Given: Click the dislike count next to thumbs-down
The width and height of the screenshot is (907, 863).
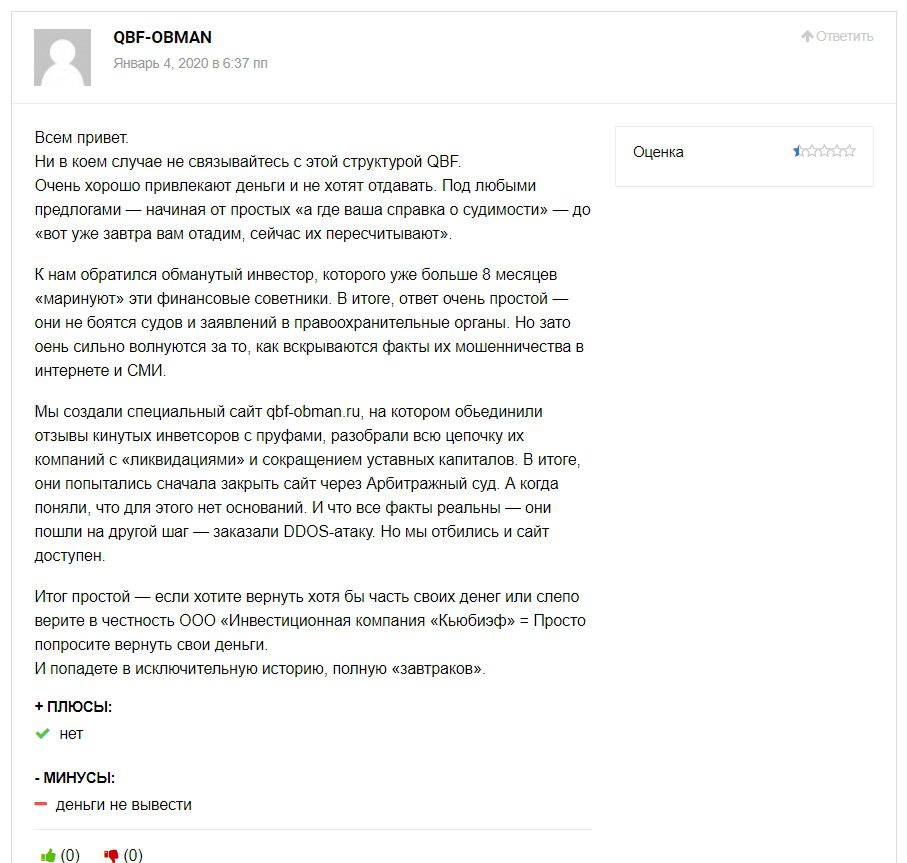Looking at the screenshot, I should 133,855.
